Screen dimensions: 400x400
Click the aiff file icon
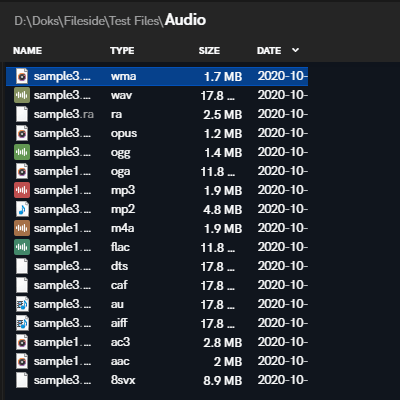coord(22,323)
